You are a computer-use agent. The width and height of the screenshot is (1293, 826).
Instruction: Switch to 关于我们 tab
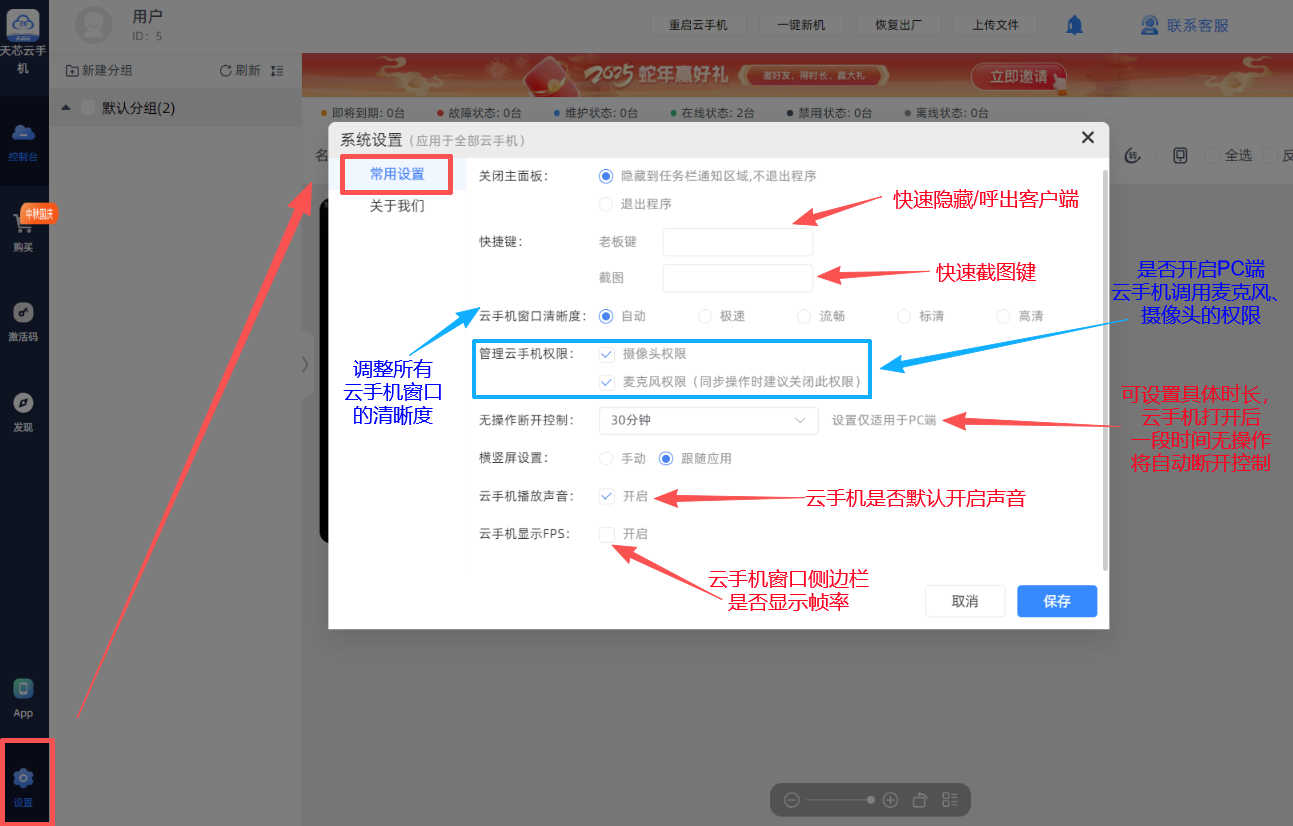click(397, 206)
